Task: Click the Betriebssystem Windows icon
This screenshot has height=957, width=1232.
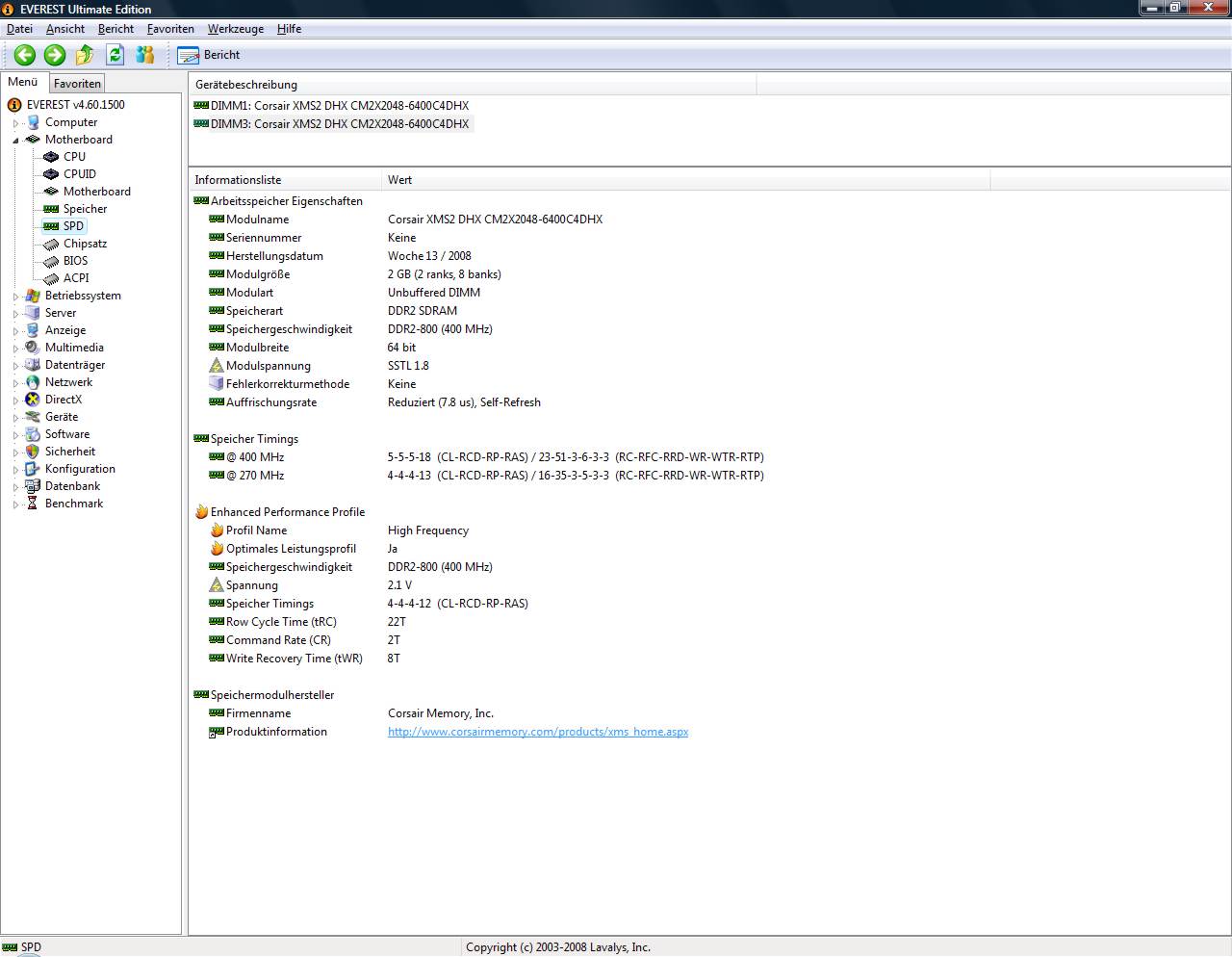Action: click(33, 296)
